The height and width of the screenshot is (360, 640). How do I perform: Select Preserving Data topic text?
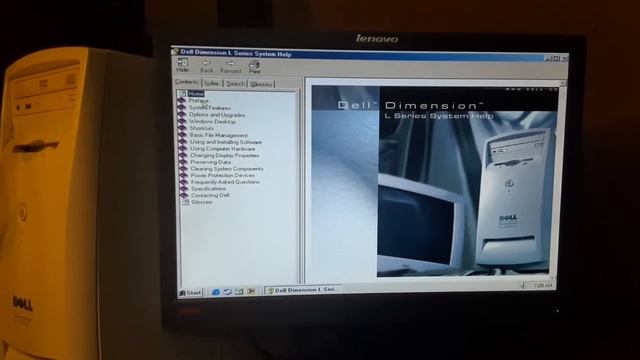(211, 162)
